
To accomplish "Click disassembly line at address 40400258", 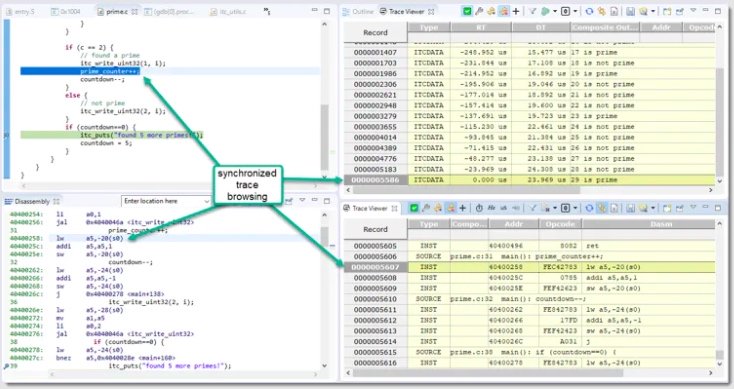I will [167, 238].
